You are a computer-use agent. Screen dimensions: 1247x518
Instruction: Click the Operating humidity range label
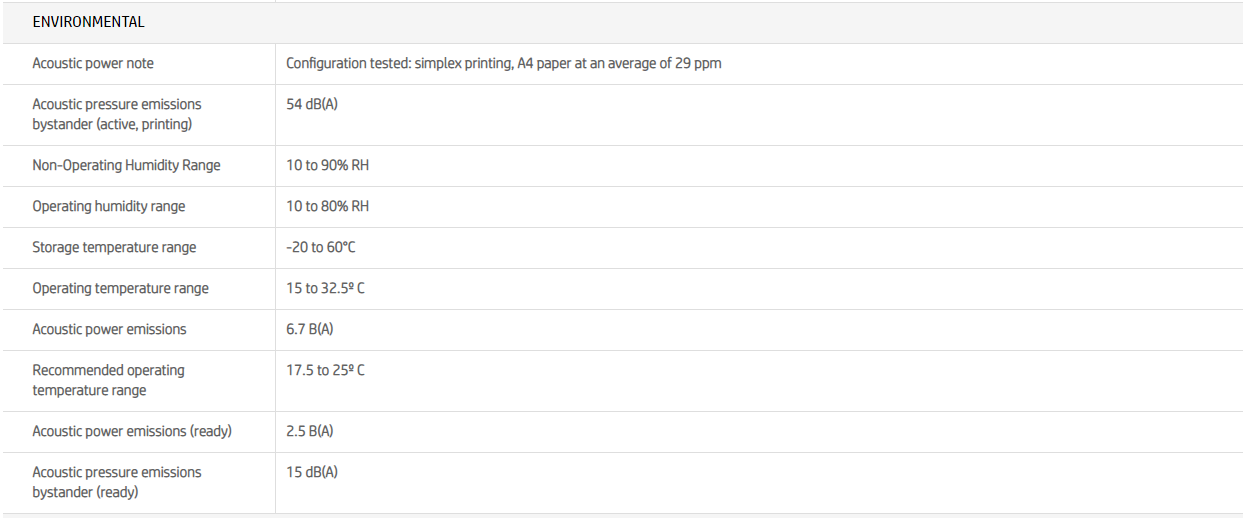(108, 206)
